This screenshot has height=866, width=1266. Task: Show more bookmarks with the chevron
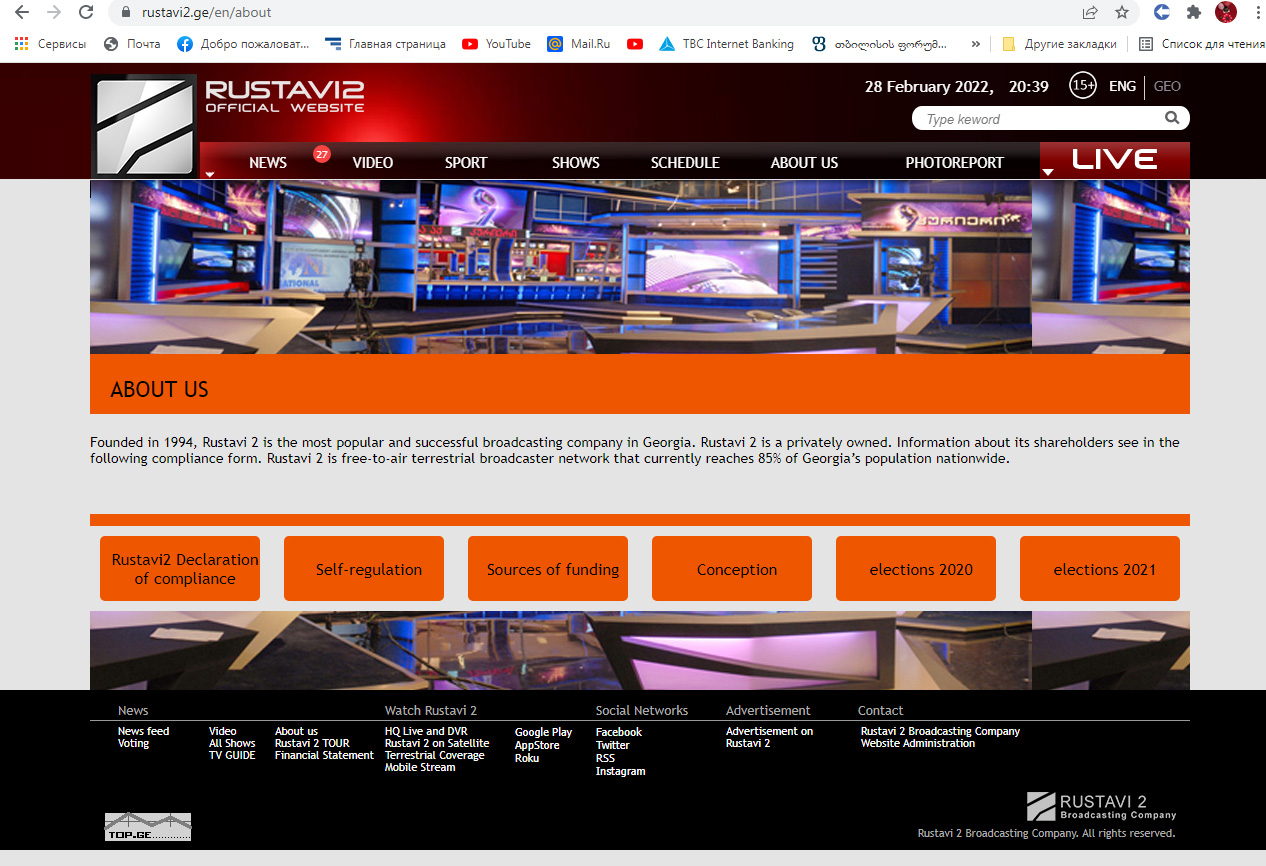(975, 44)
